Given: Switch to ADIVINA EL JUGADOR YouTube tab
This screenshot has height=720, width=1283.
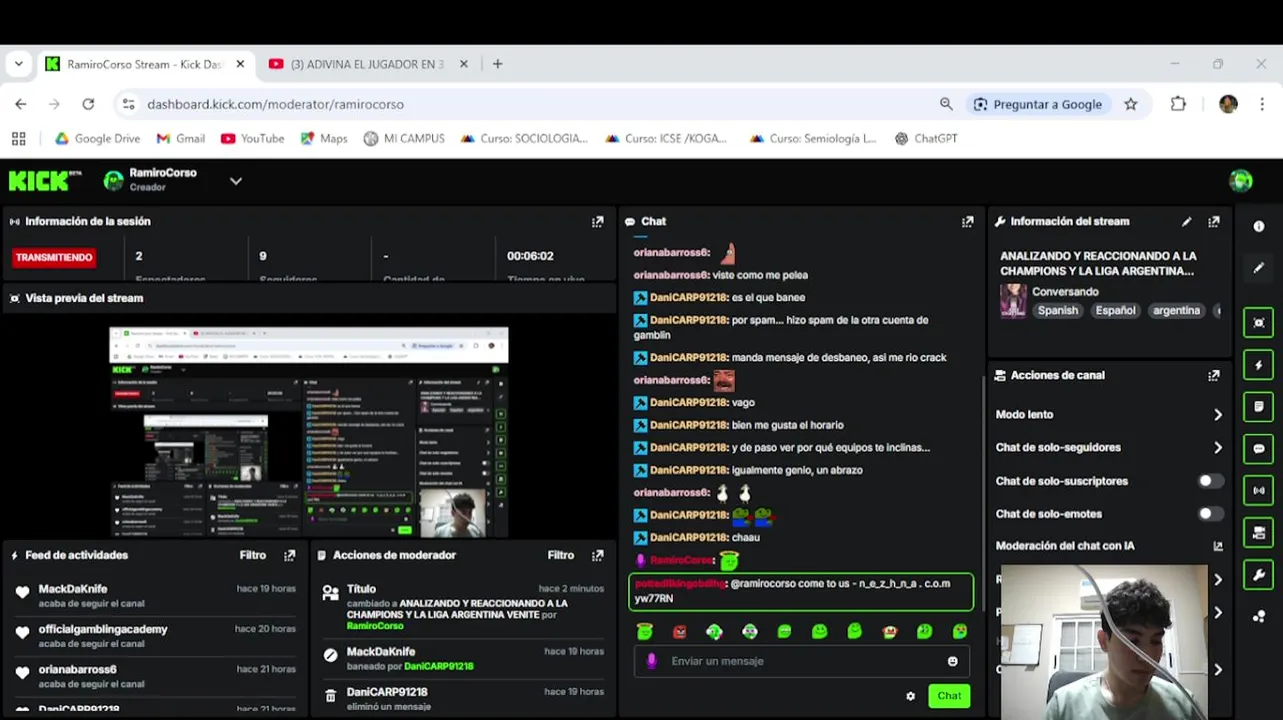Looking at the screenshot, I should click(x=368, y=64).
